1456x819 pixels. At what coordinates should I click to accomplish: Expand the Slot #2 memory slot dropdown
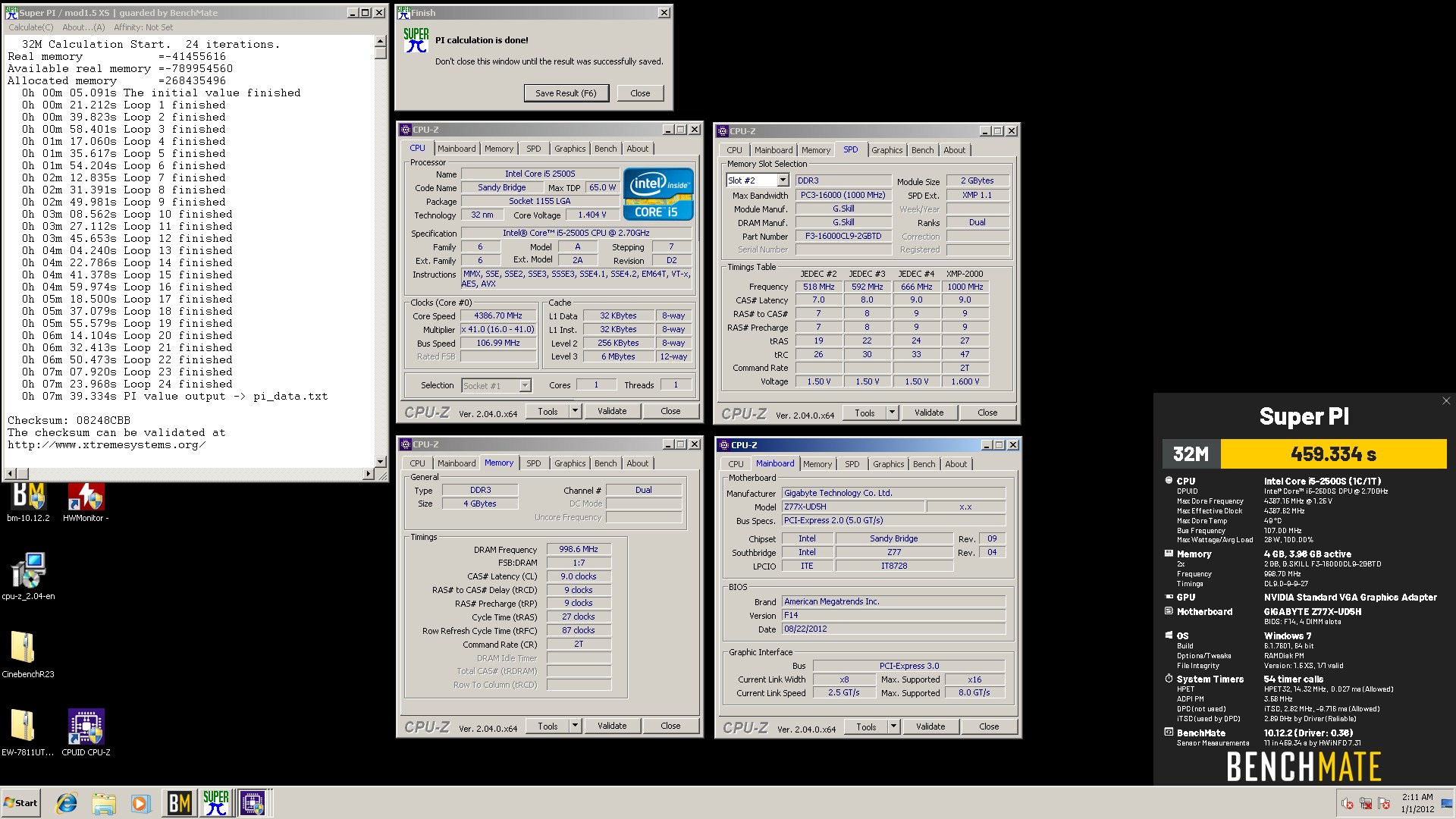tap(783, 180)
